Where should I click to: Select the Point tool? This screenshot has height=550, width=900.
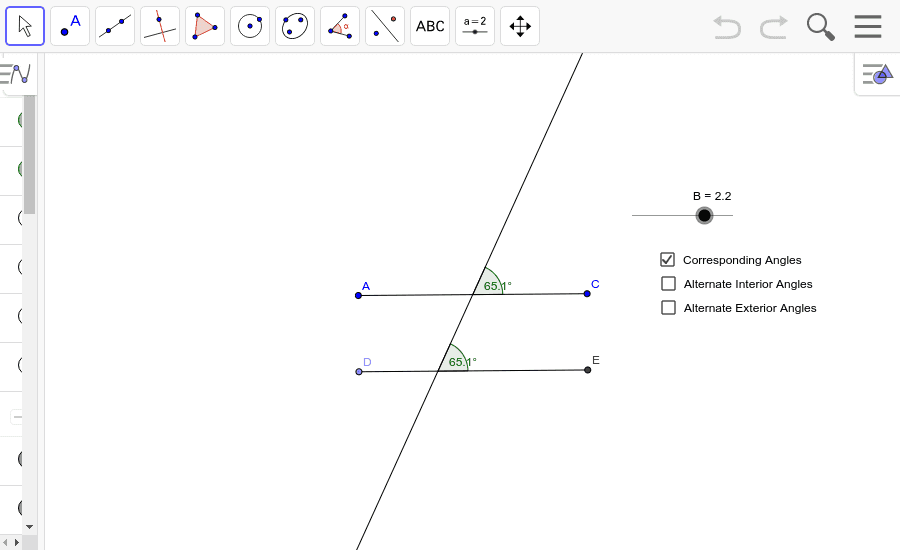(70, 26)
